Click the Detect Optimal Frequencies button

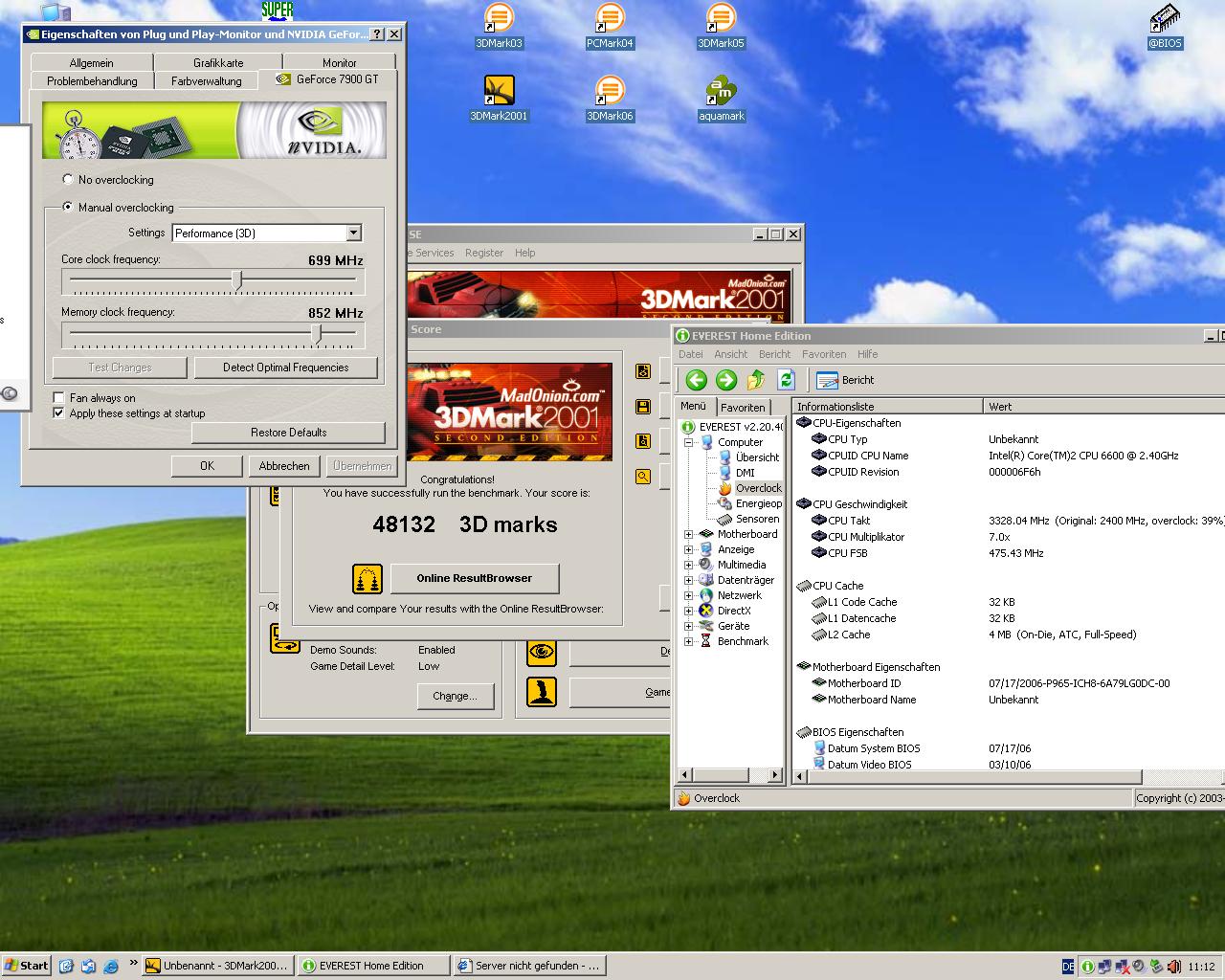coord(285,367)
